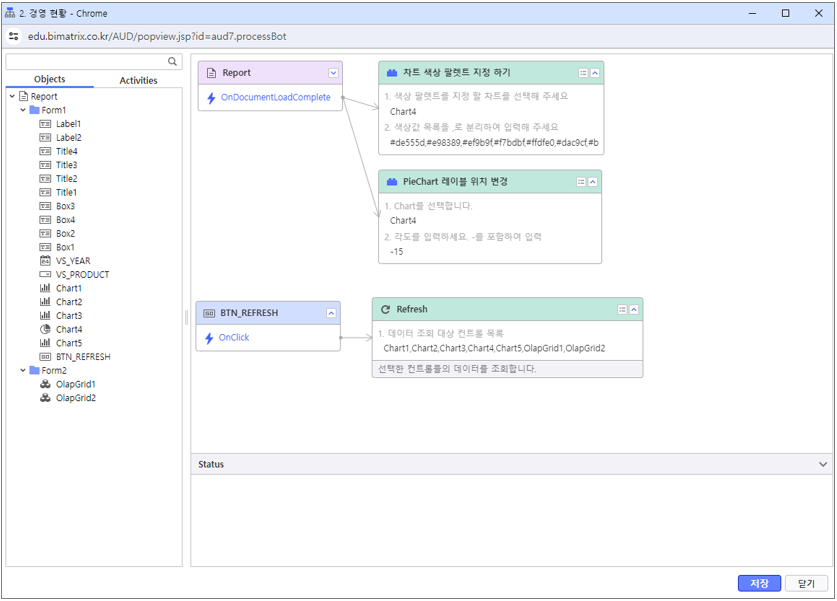Select the Objects tab
The width and height of the screenshot is (837, 601).
tap(49, 80)
